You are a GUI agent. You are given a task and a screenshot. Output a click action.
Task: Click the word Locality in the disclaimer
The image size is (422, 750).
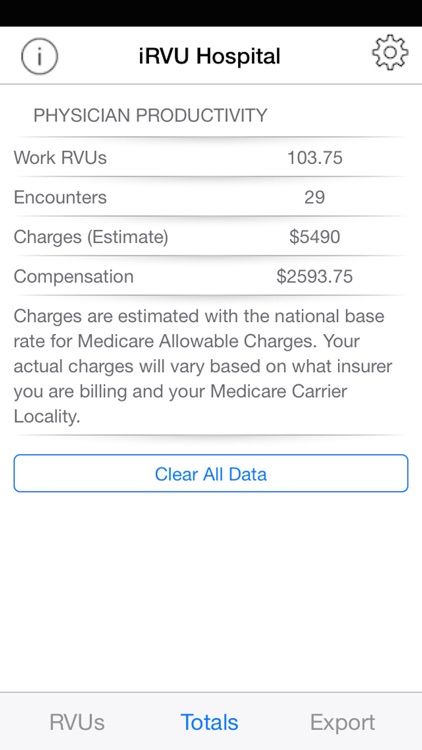44,416
